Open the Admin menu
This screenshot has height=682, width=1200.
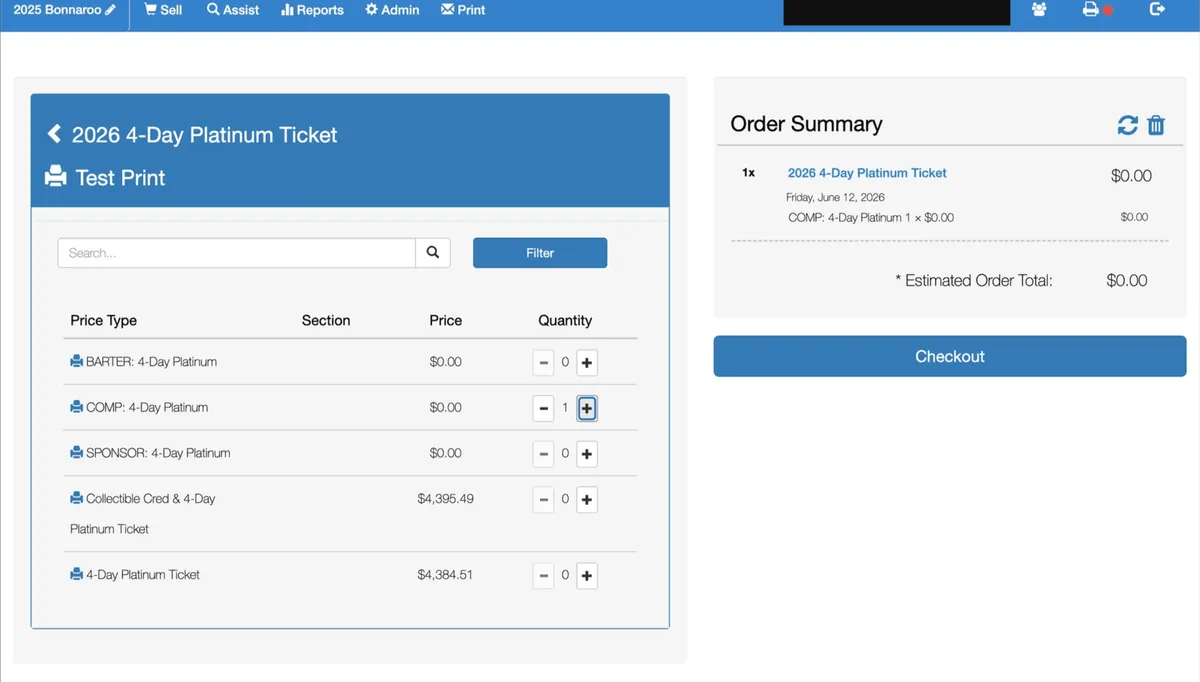[392, 10]
